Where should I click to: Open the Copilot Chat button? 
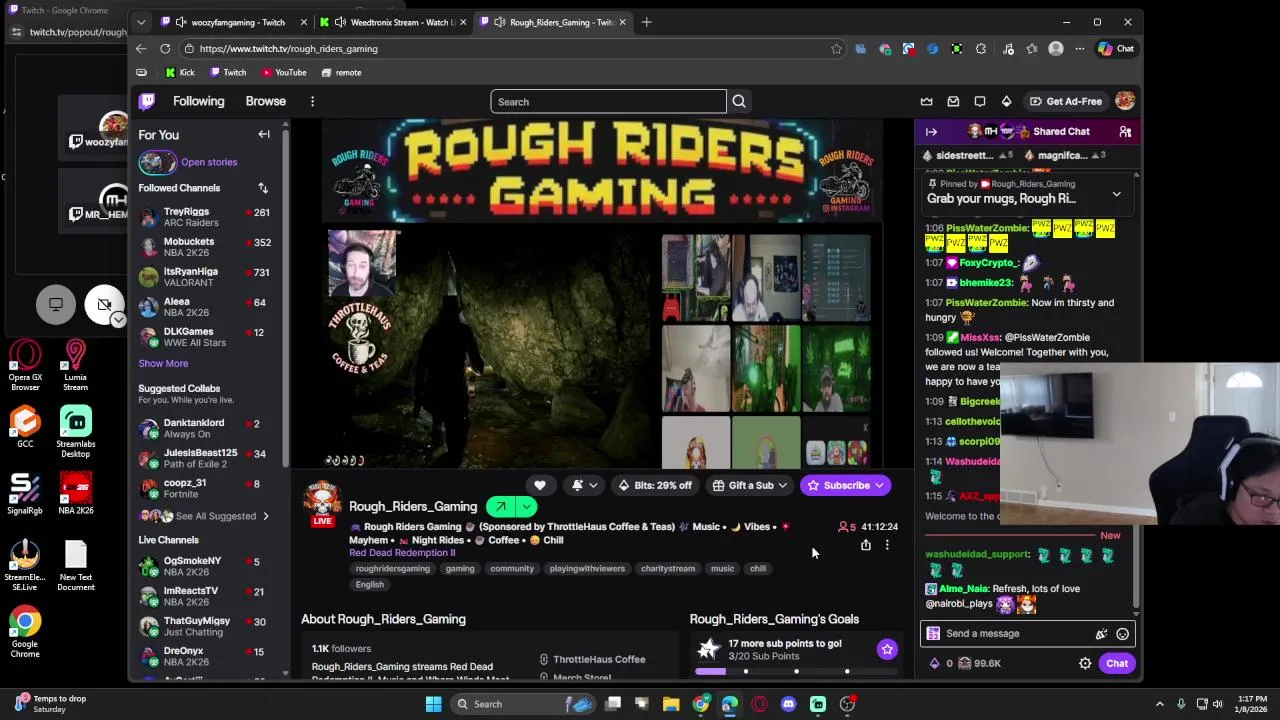point(1115,48)
